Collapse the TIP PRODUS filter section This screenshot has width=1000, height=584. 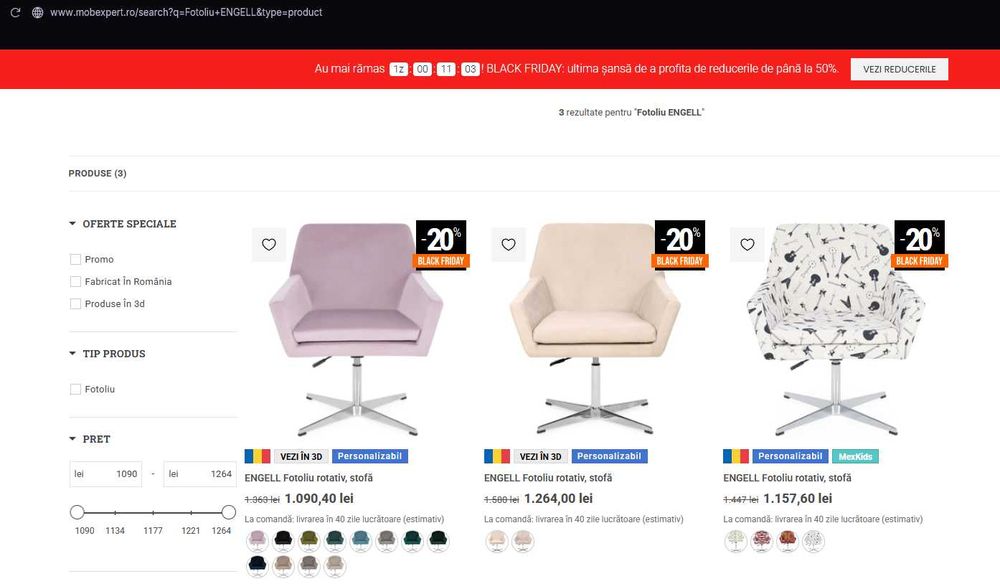(x=107, y=354)
